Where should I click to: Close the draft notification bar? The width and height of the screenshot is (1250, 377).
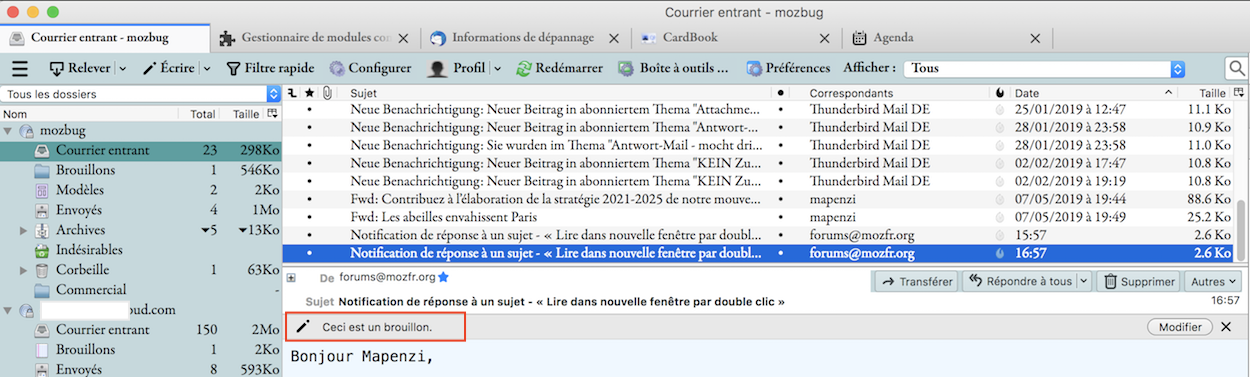click(1227, 327)
